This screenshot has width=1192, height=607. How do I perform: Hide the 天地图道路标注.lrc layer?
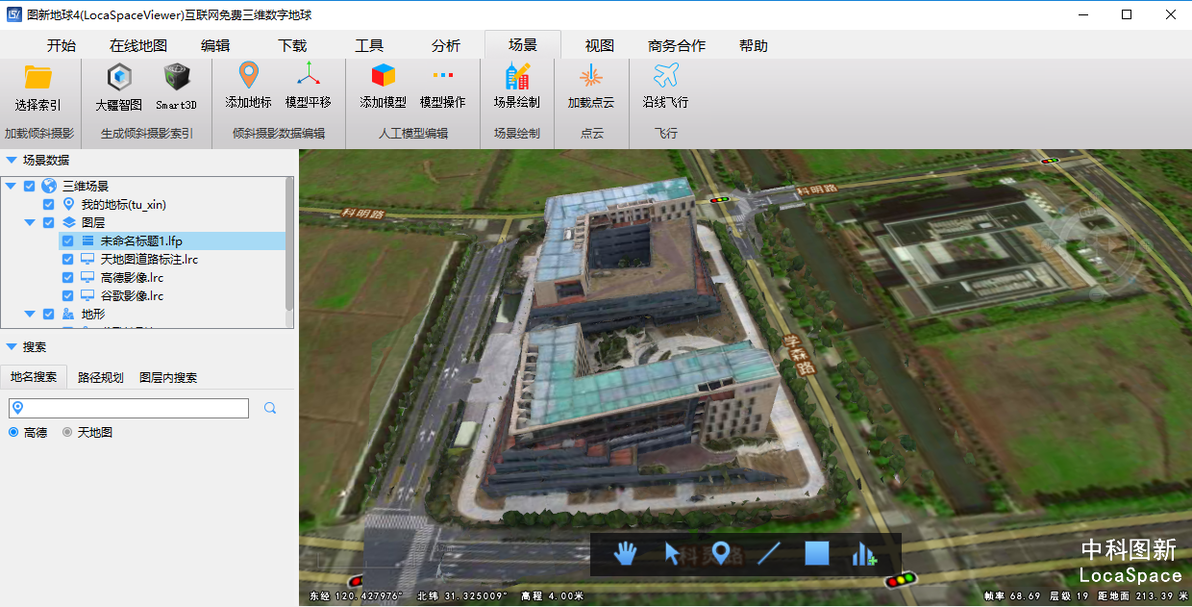click(x=68, y=259)
